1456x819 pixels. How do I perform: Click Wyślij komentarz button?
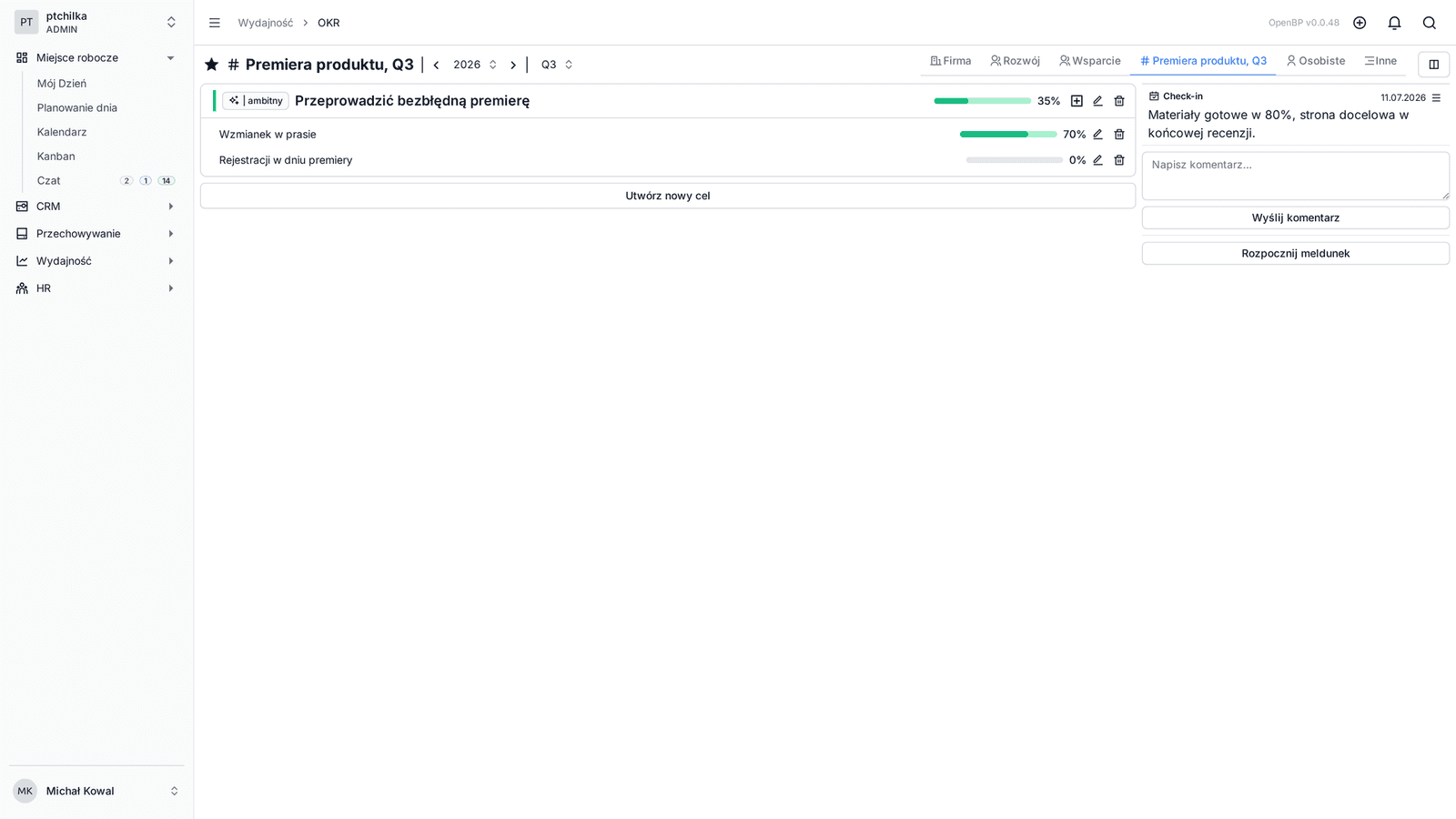[1296, 217]
